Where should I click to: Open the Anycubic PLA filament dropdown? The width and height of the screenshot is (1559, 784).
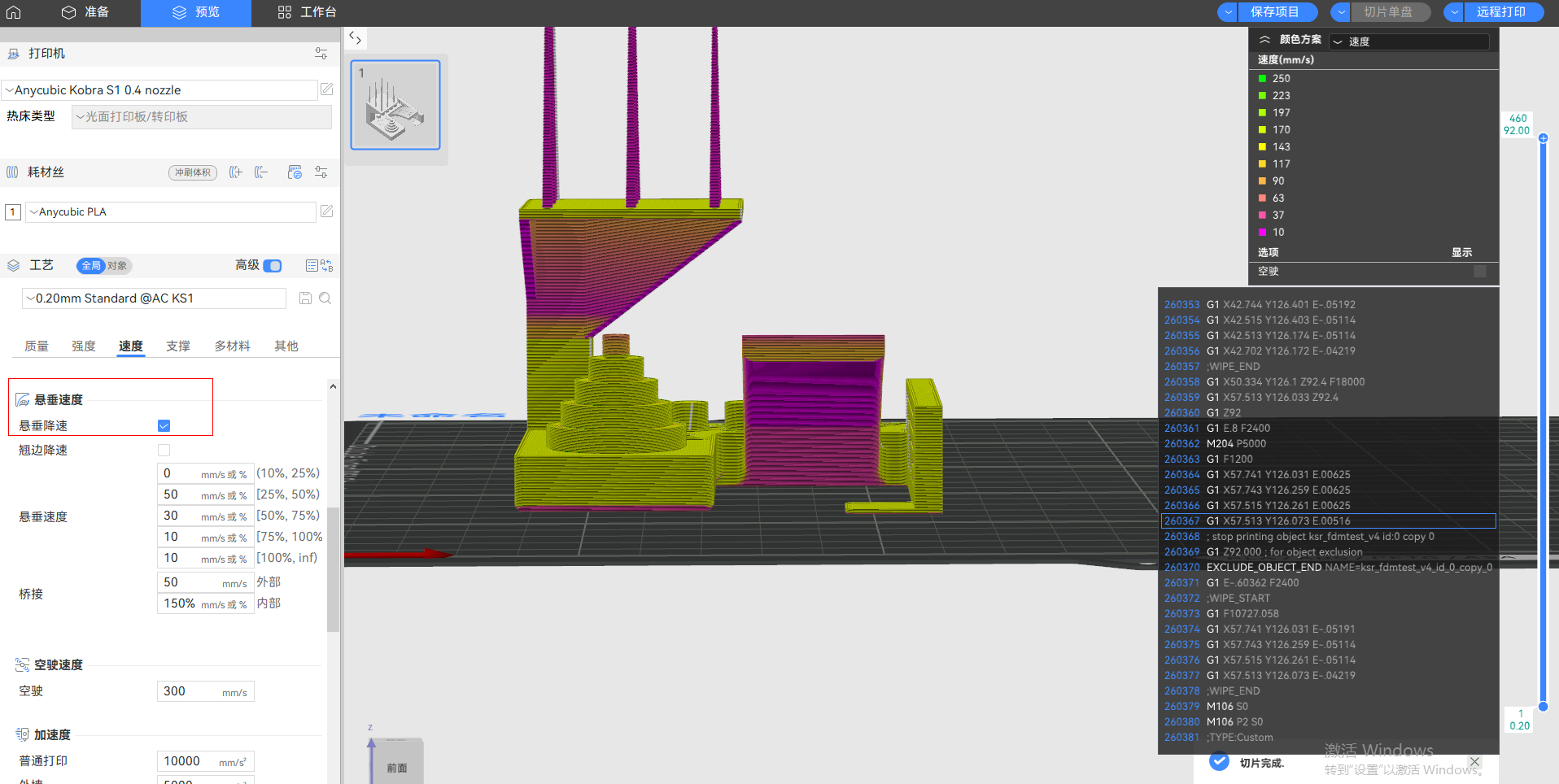[x=171, y=212]
